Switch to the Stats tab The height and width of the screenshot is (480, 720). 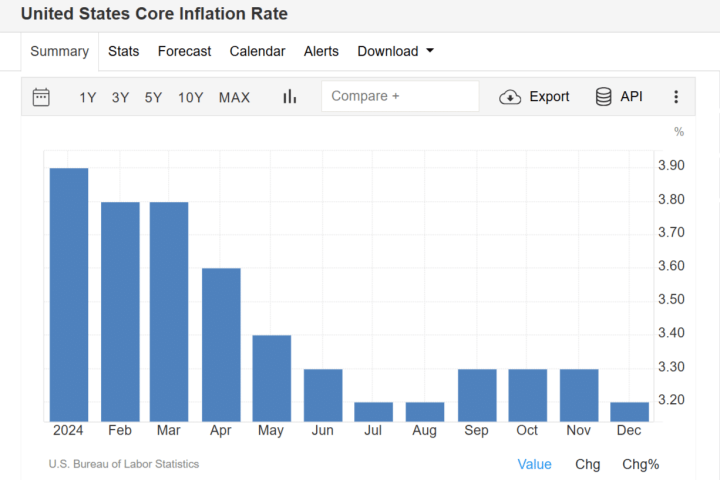124,51
